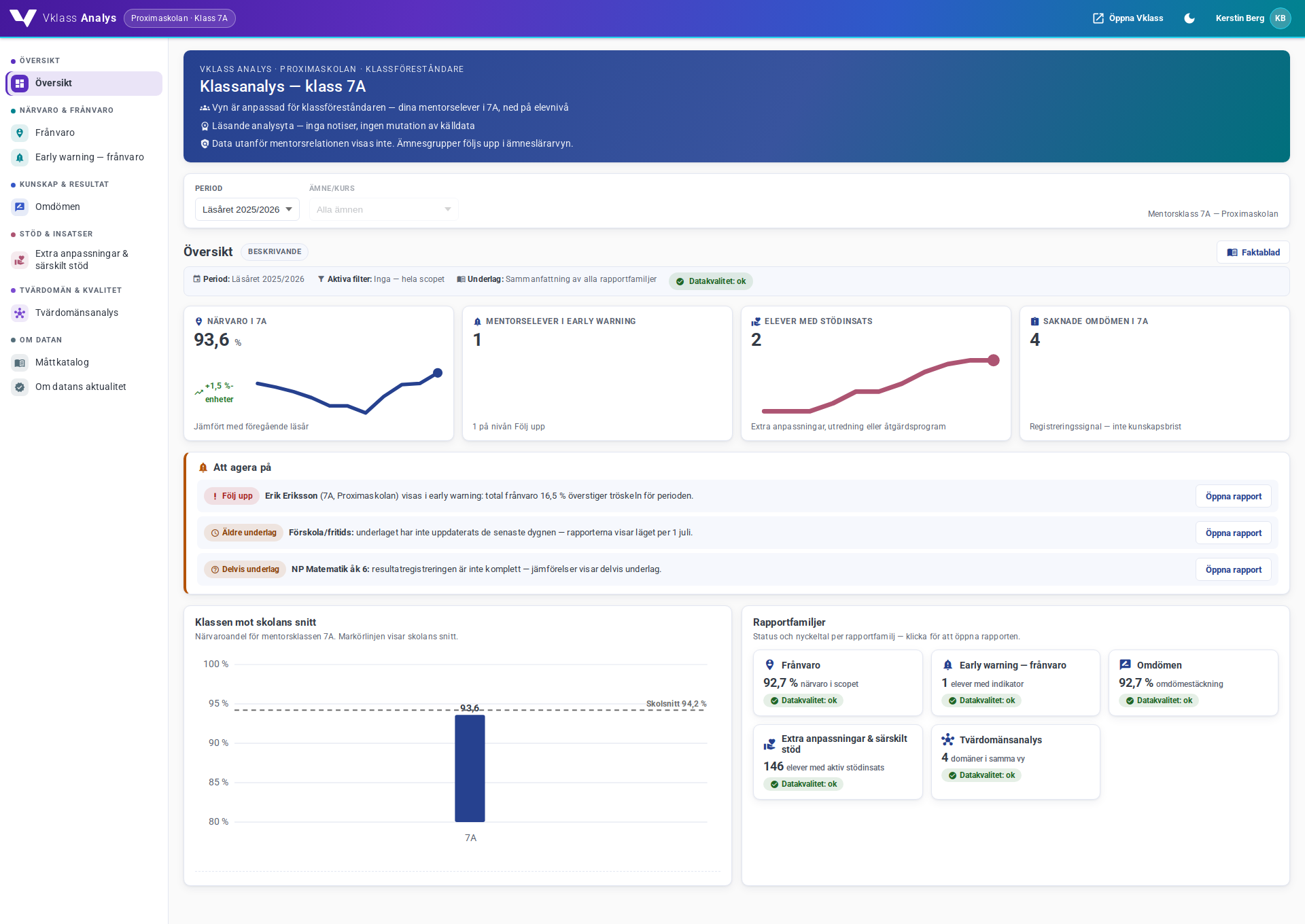Click the Vklass logo icon

coord(23,18)
